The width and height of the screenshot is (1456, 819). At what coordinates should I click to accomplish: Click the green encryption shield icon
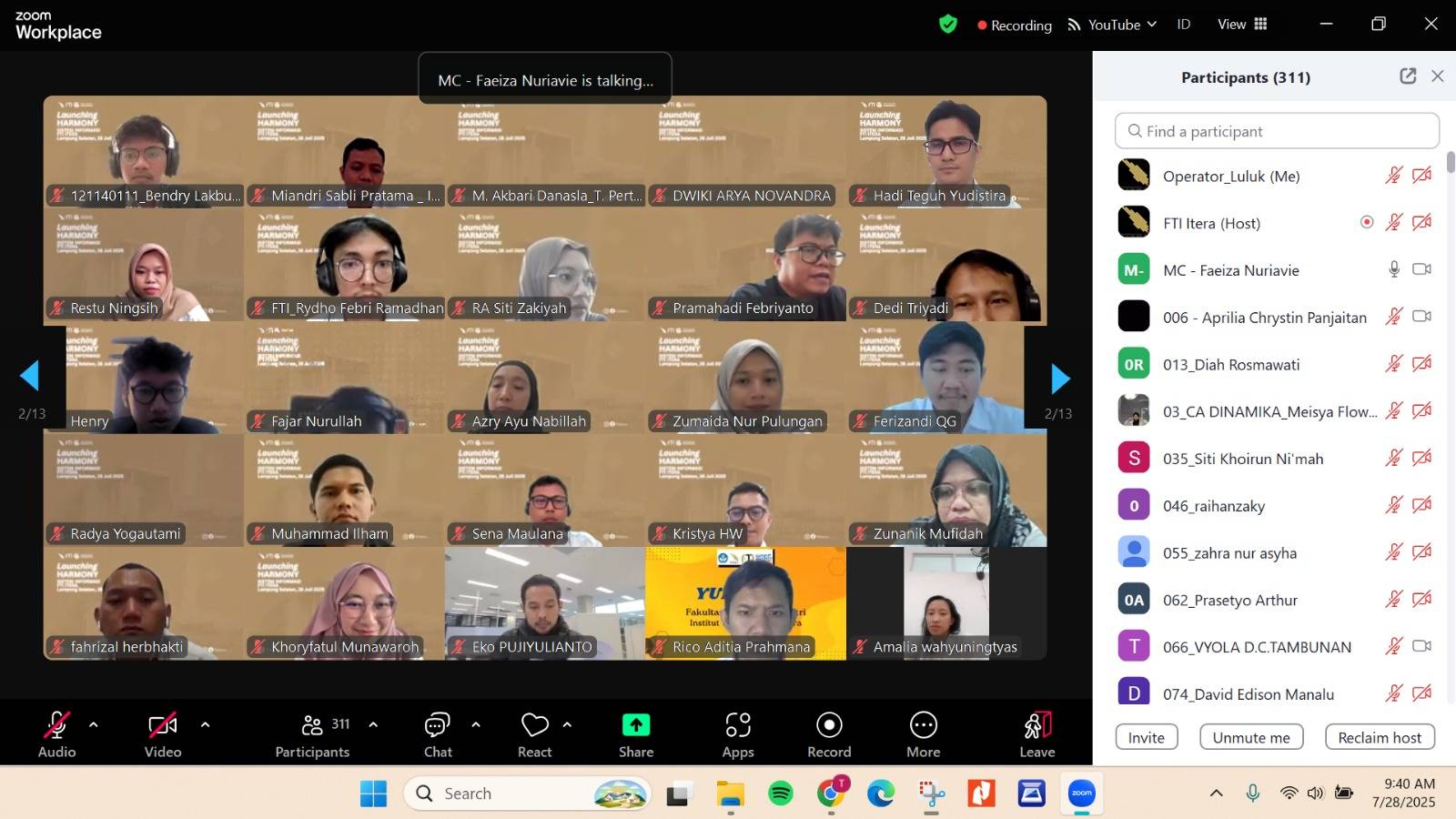(x=948, y=25)
